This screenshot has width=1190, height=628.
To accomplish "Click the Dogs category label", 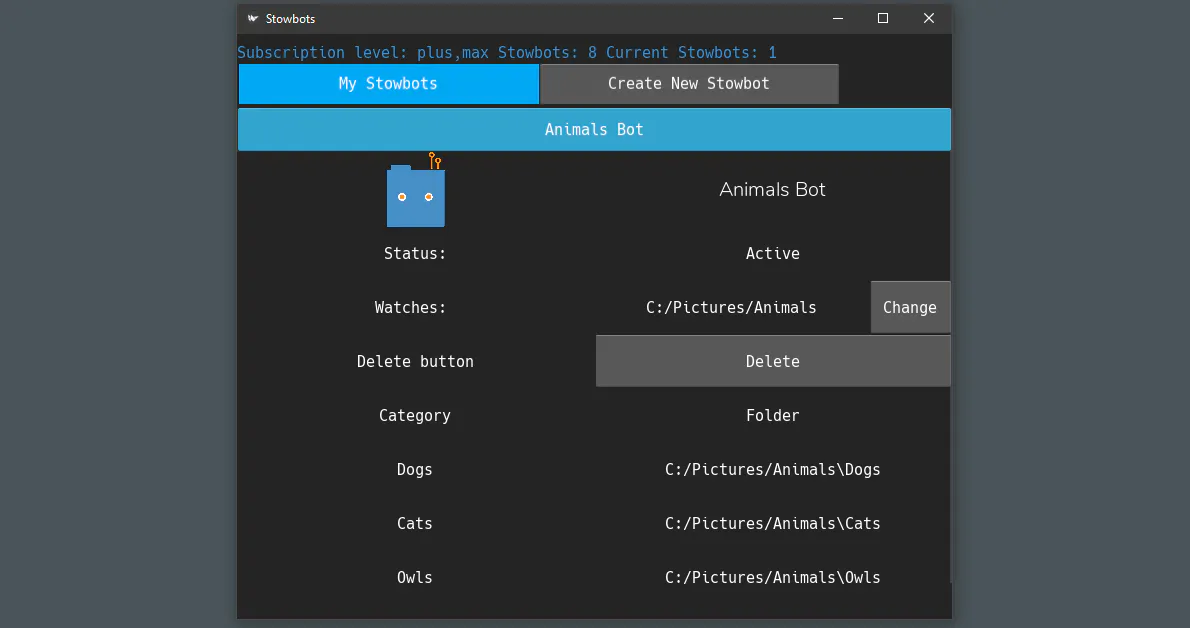I will pos(414,469).
